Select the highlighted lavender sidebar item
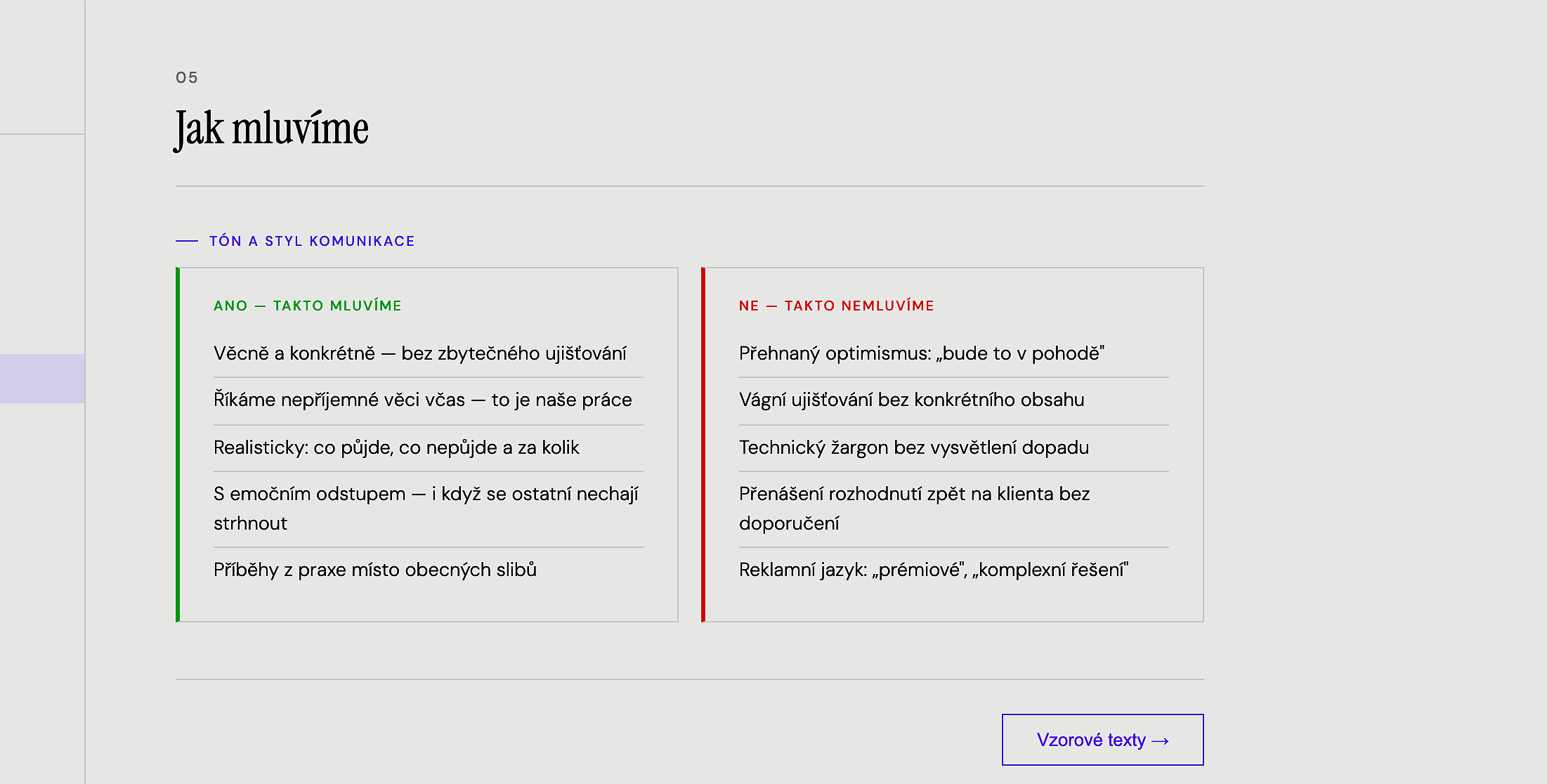The height and width of the screenshot is (784, 1547). (42, 379)
